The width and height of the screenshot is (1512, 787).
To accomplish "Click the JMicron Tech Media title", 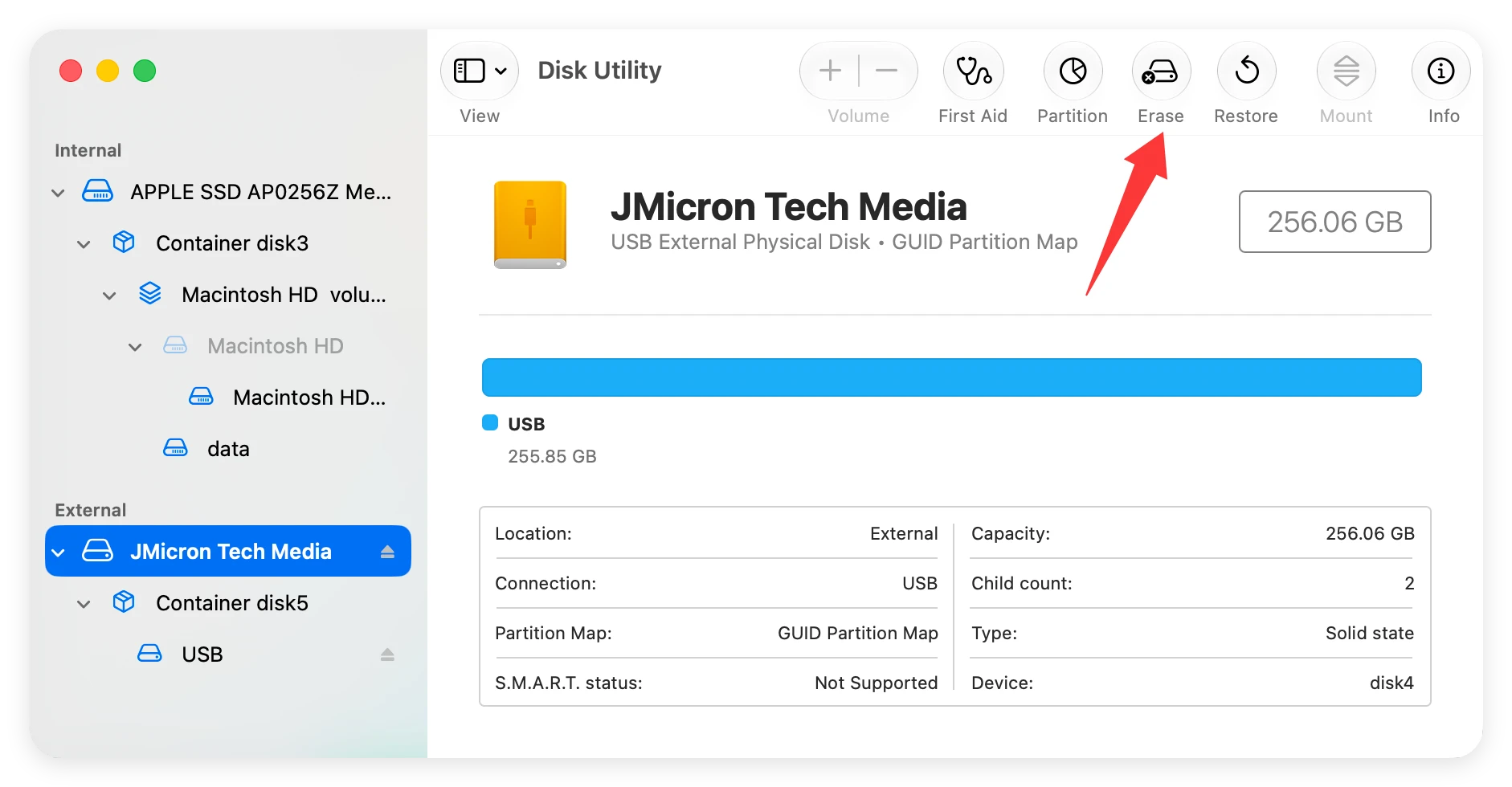I will point(788,206).
